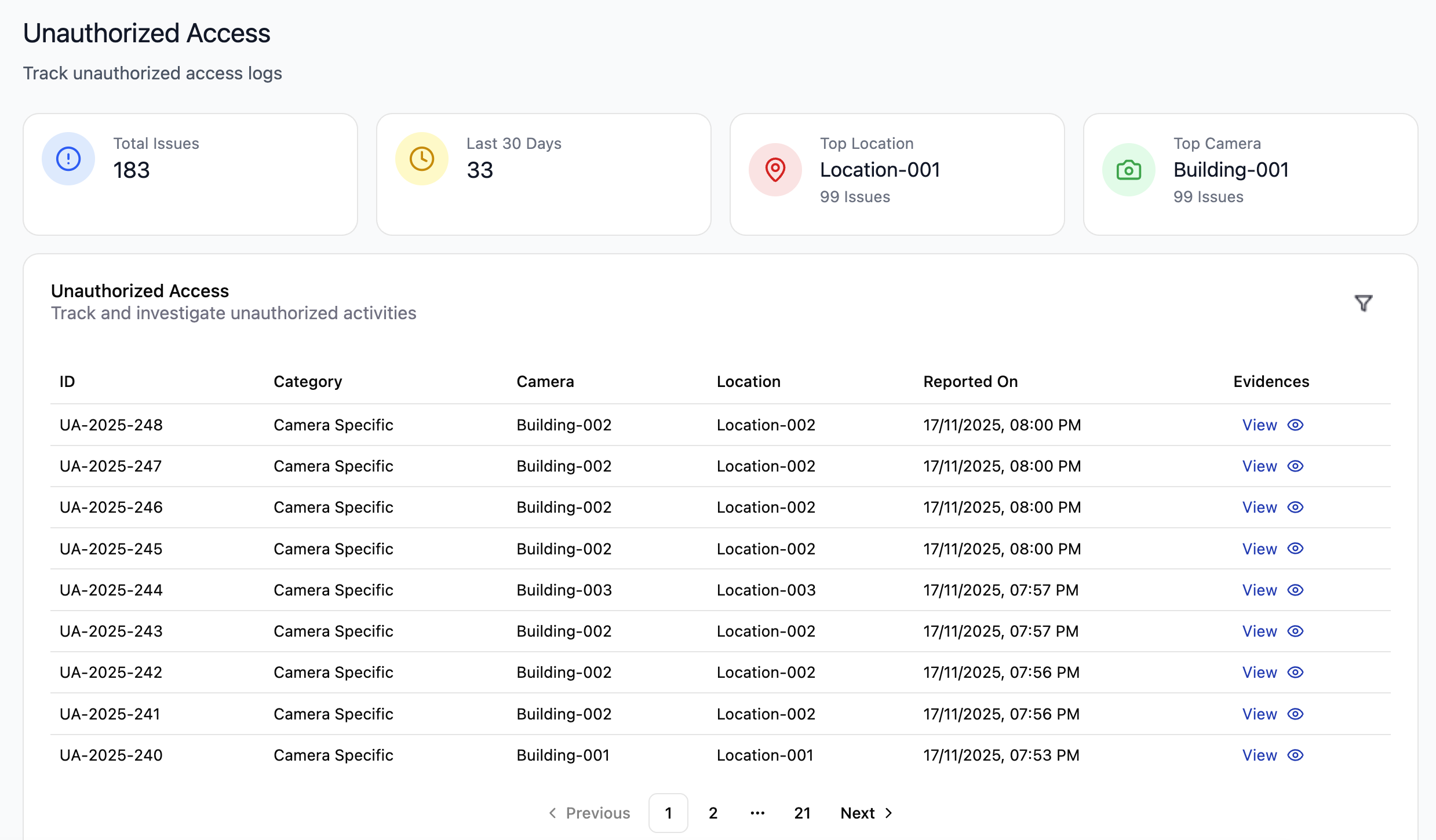This screenshot has width=1436, height=840.
Task: View evidence for UA-2025-243
Action: 1259,631
